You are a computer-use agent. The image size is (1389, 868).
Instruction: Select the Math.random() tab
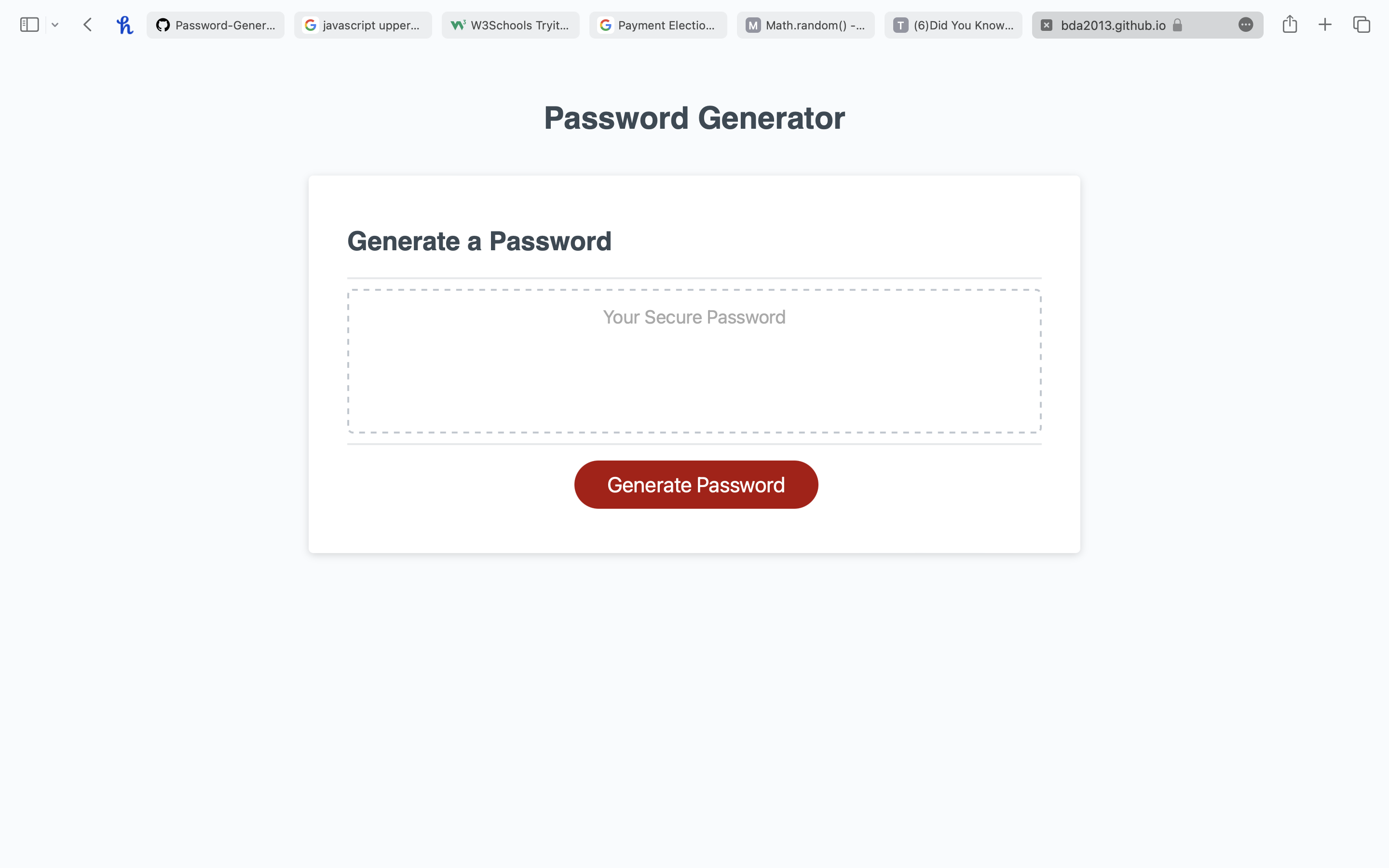tap(804, 24)
